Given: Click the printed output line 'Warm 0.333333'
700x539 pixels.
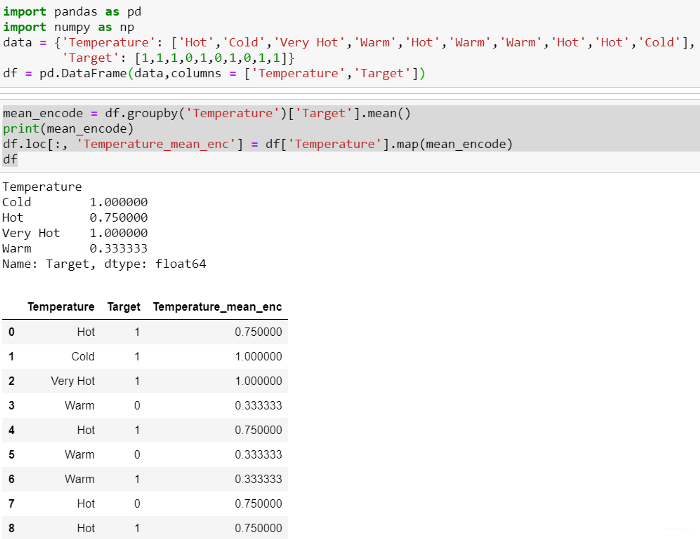Looking at the screenshot, I should (x=75, y=248).
